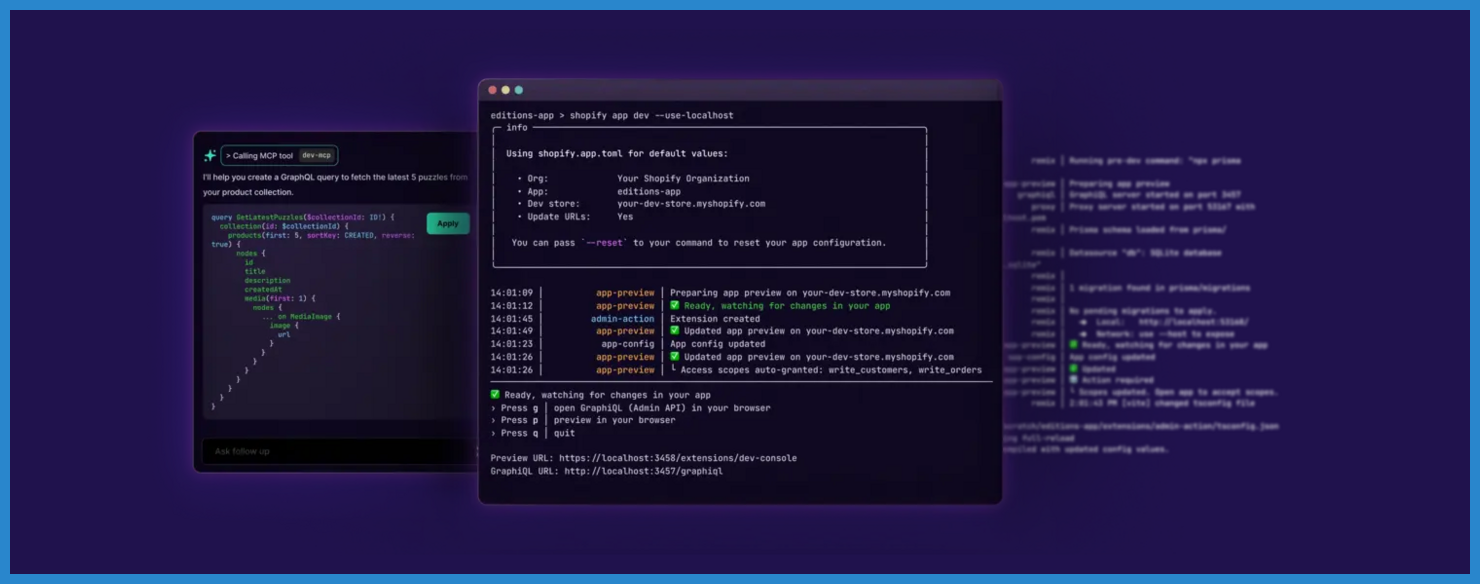The width and height of the screenshot is (1480, 584).
Task: Click the 14:01:09 "Preparing app preview" log line
Action: click(x=720, y=293)
